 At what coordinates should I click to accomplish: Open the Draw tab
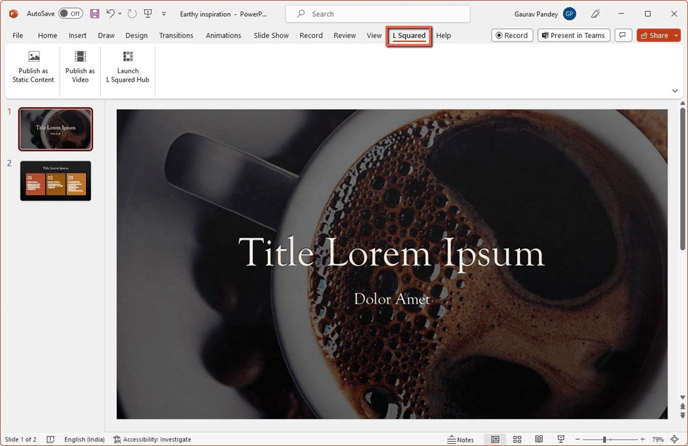pyautogui.click(x=106, y=36)
